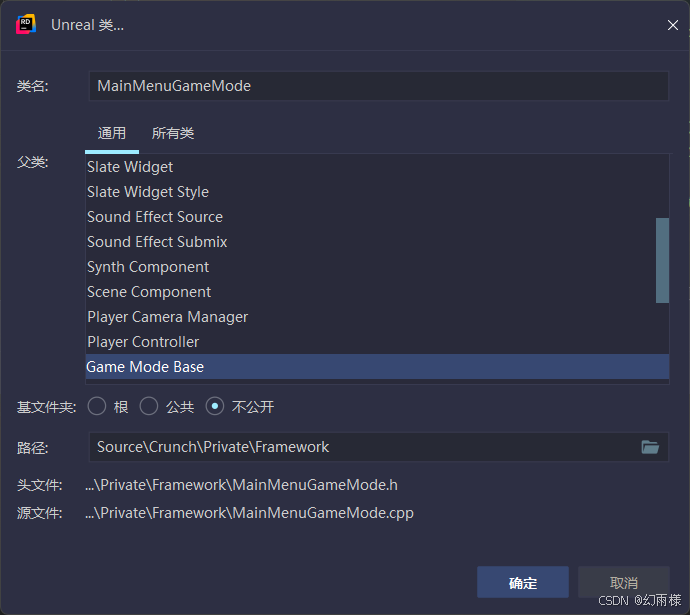This screenshot has width=690, height=615.
Task: Select Player Controller parent class
Action: click(377, 342)
